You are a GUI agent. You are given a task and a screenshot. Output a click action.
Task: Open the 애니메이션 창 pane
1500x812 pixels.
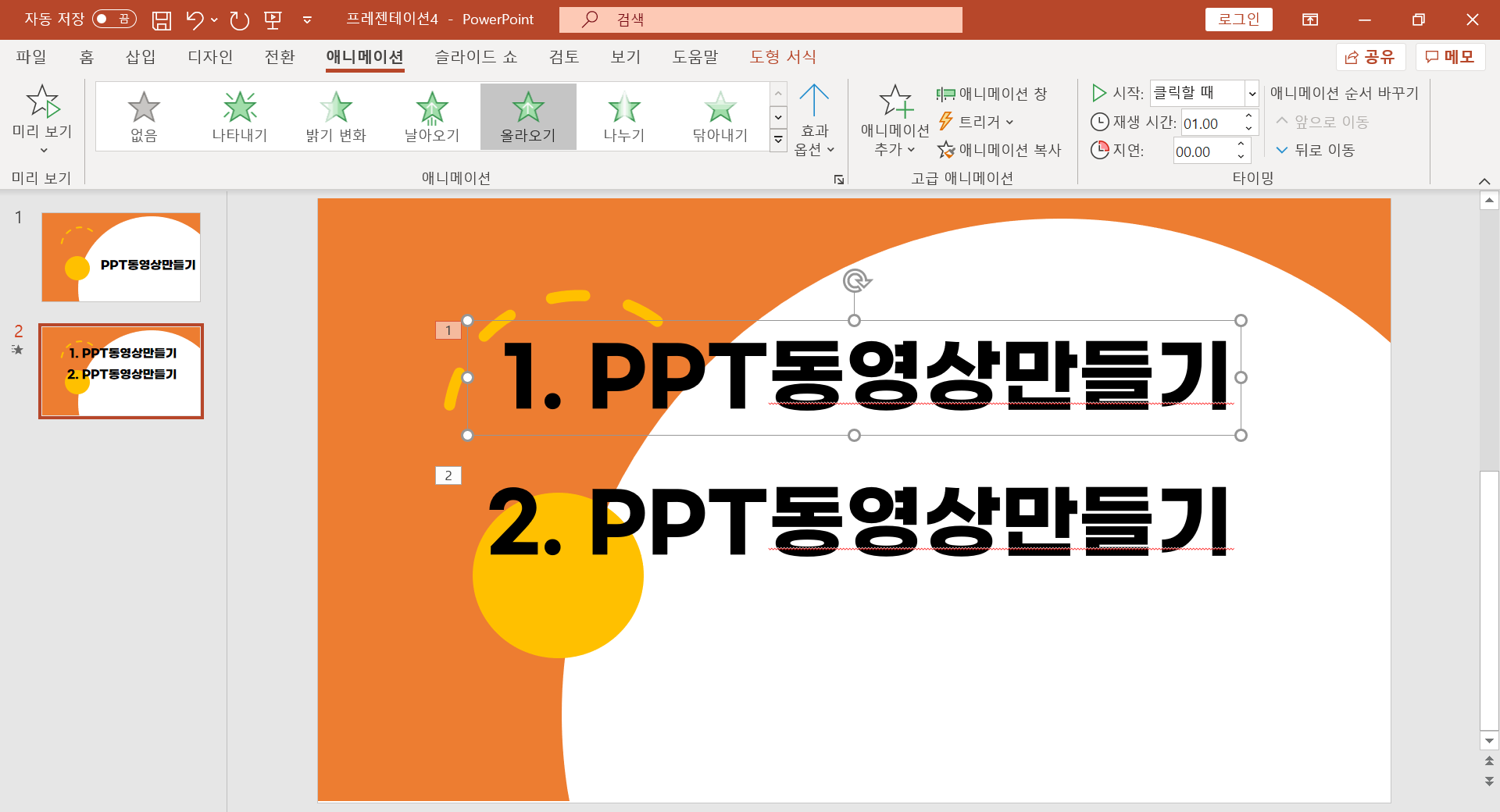tap(991, 94)
